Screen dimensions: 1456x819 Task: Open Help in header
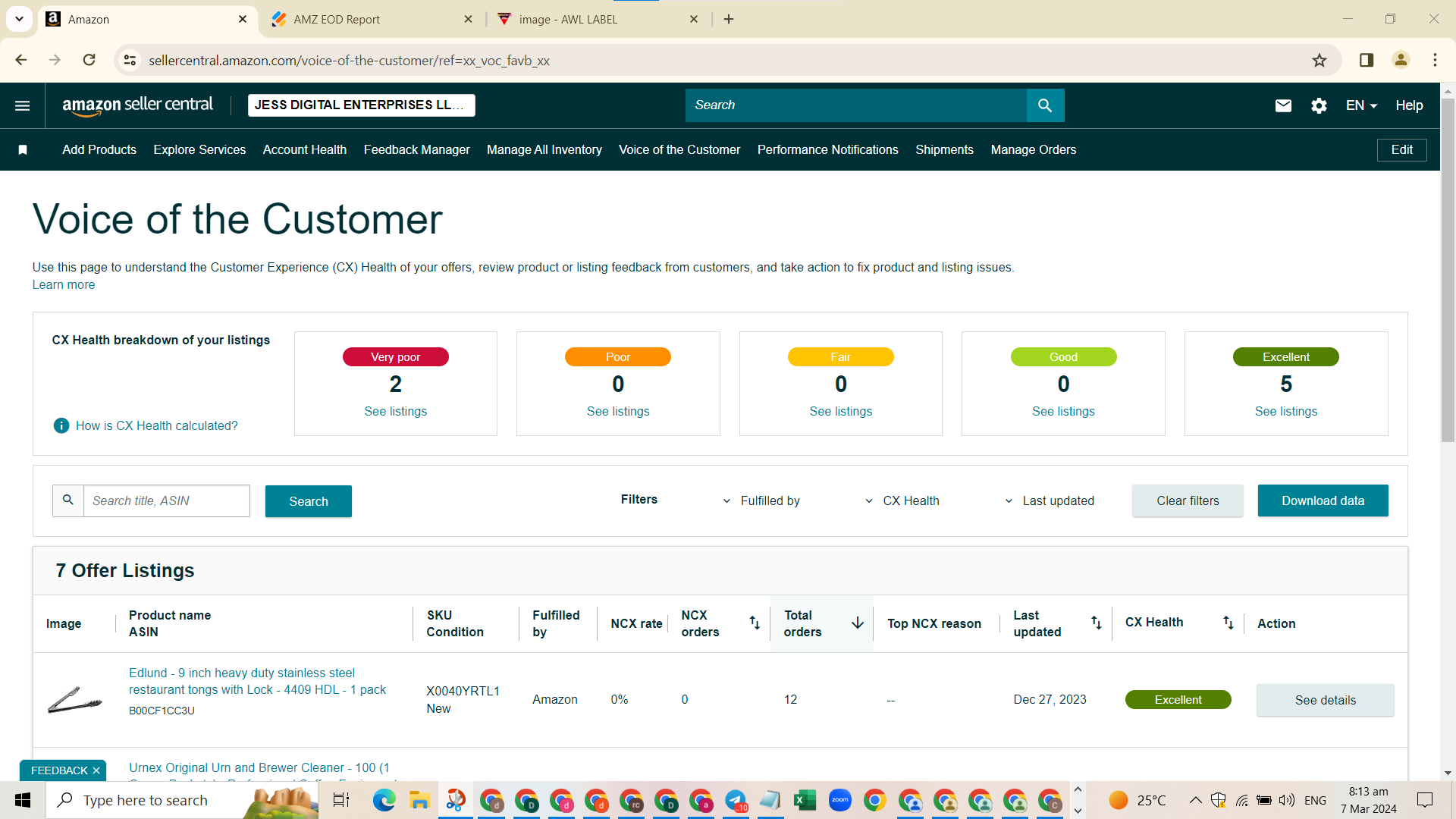(x=1409, y=105)
